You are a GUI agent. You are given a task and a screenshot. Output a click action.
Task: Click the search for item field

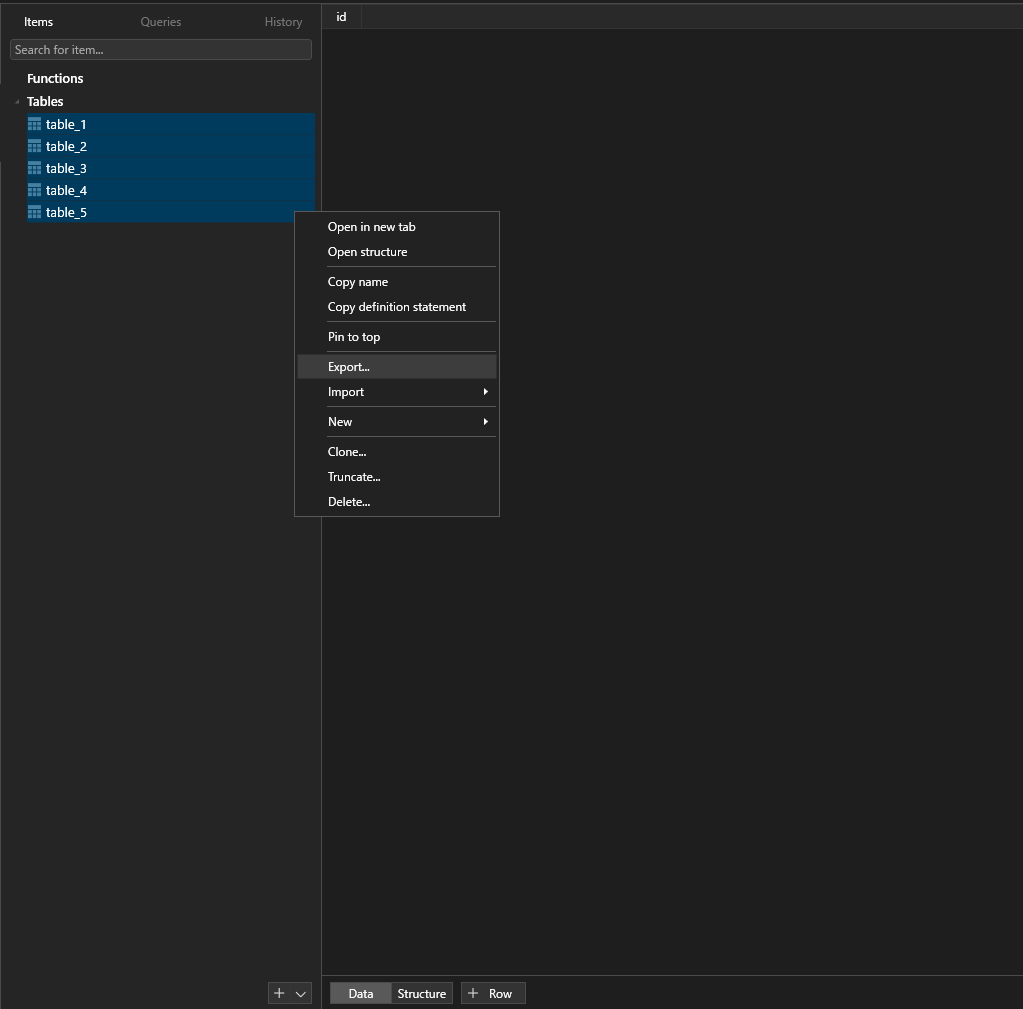click(160, 49)
